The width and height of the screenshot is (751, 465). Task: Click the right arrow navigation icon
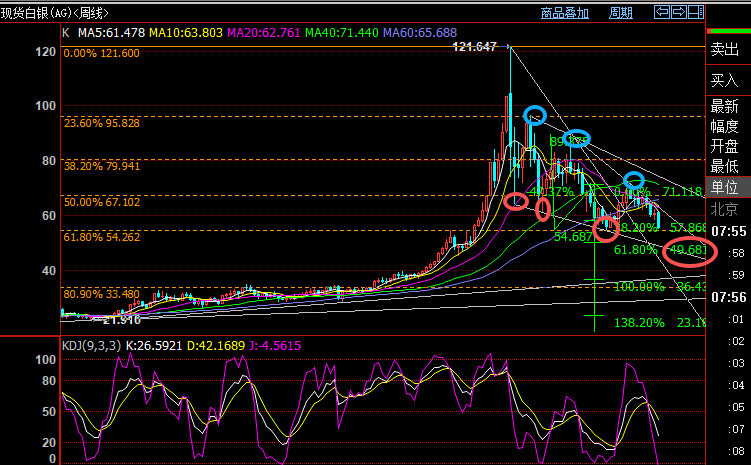(679, 12)
